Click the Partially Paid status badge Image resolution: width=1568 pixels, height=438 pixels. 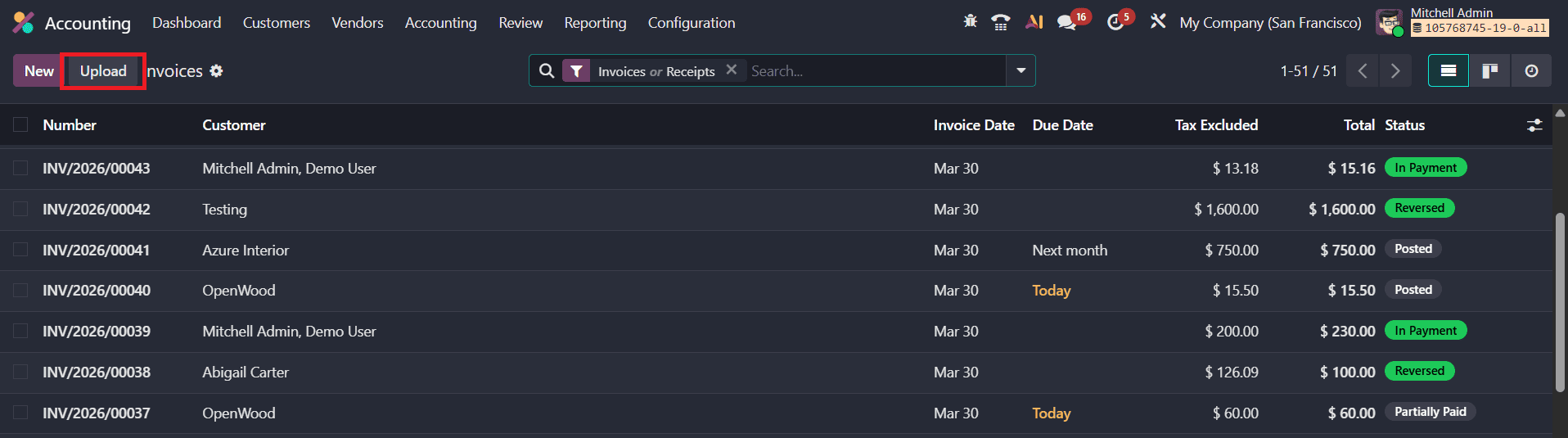[x=1430, y=412]
